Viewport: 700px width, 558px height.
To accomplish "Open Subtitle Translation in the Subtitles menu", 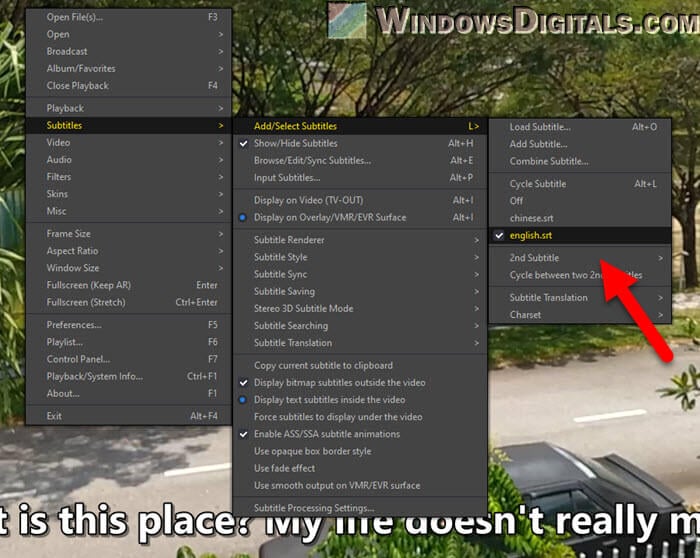I will (360, 343).
